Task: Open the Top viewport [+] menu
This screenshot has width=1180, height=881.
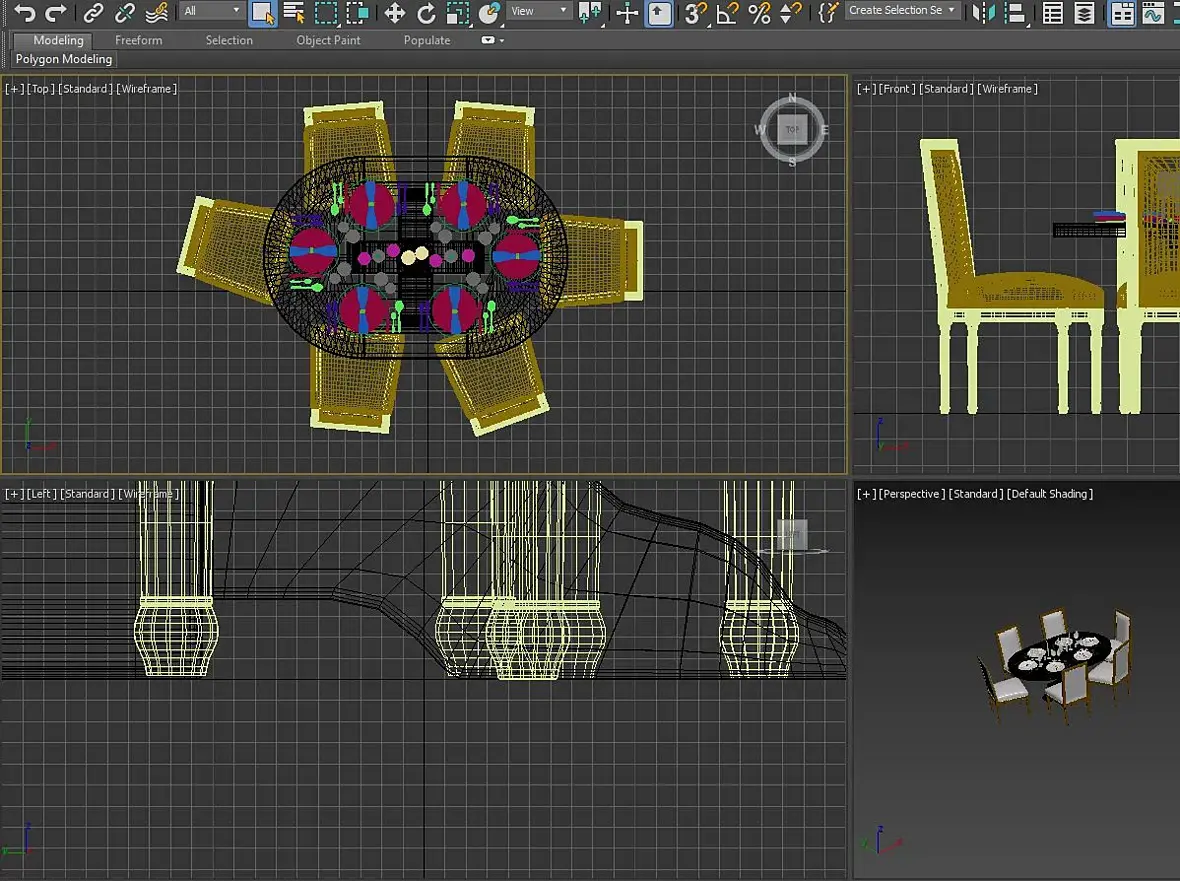Action: point(14,89)
